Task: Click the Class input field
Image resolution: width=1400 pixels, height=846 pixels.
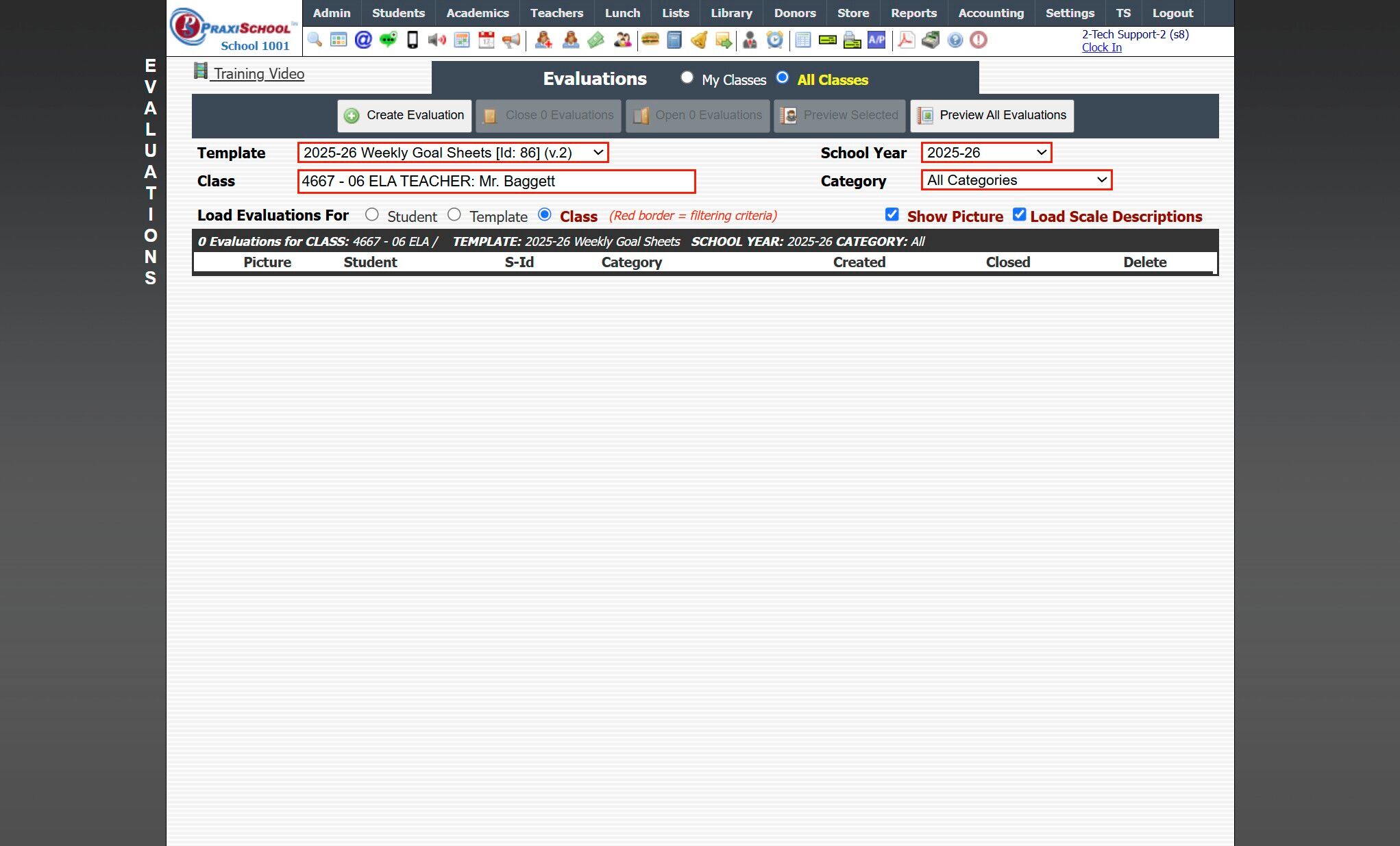Action: [x=497, y=182]
